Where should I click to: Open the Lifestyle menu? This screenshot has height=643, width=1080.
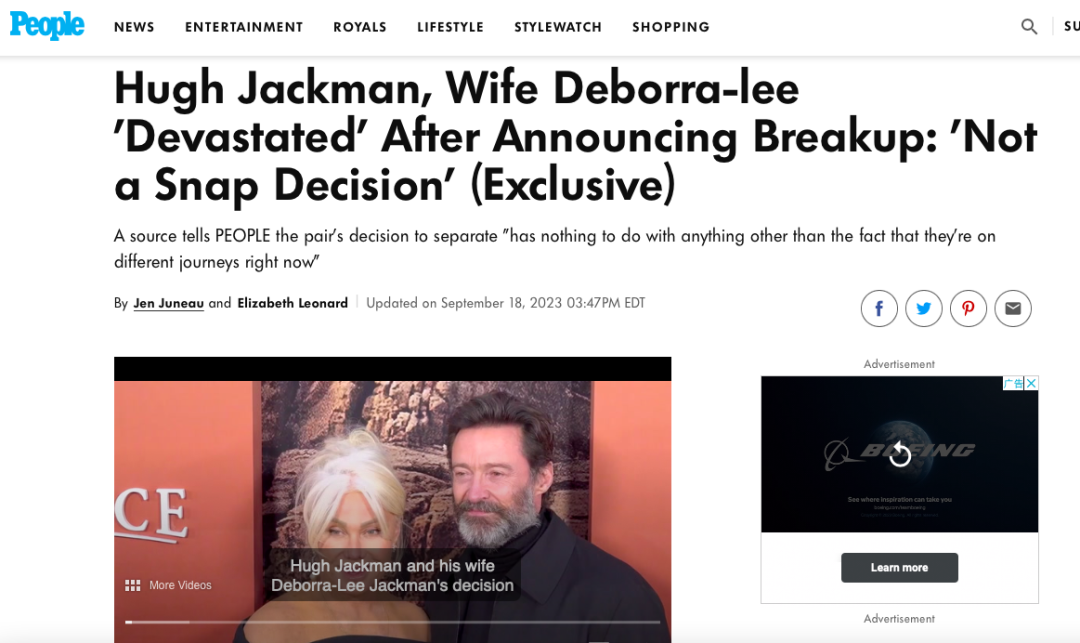(450, 27)
